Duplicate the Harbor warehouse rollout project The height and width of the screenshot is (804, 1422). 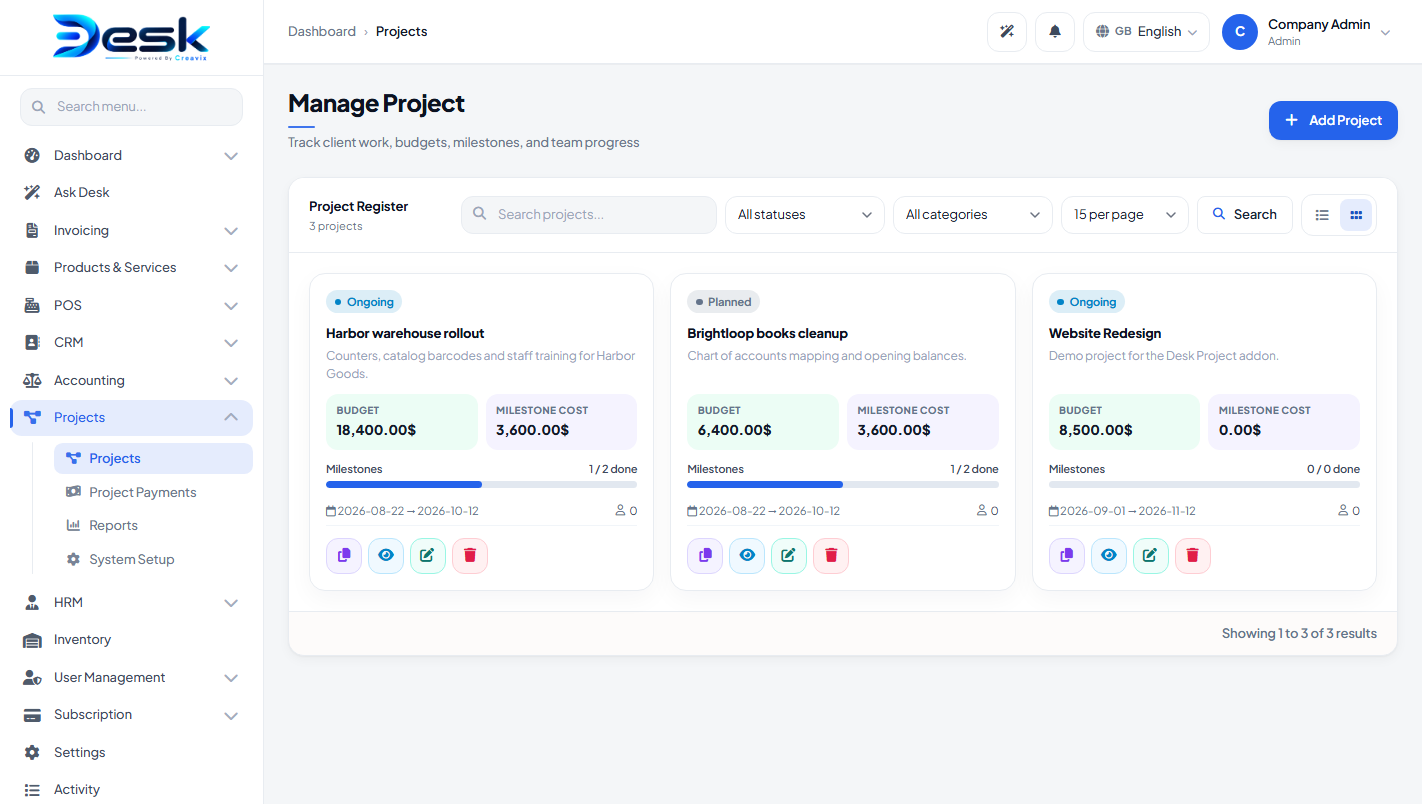tap(344, 556)
